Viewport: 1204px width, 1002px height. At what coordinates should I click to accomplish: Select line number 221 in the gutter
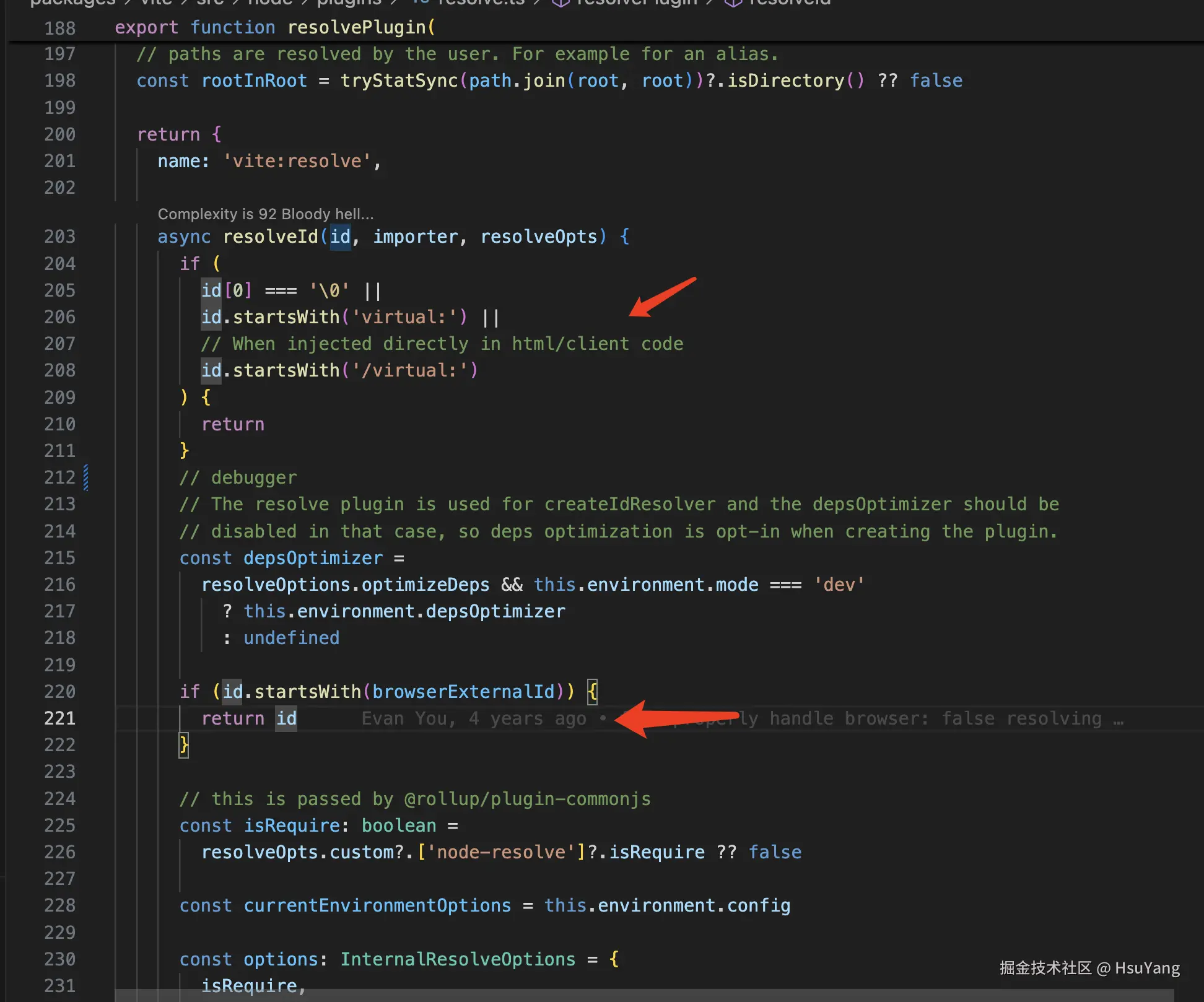(x=59, y=718)
